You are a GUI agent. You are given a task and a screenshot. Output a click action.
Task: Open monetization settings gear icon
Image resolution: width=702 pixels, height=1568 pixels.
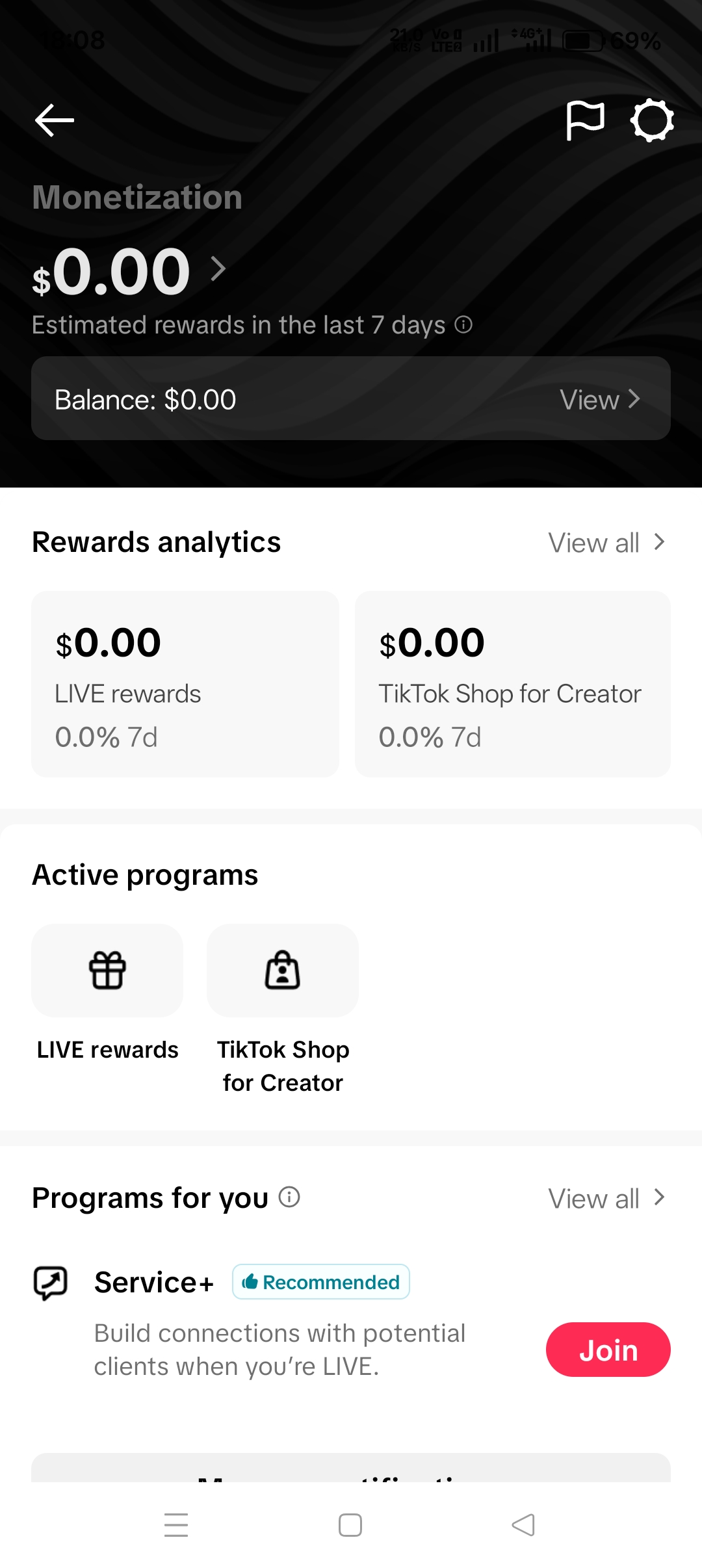click(x=652, y=120)
